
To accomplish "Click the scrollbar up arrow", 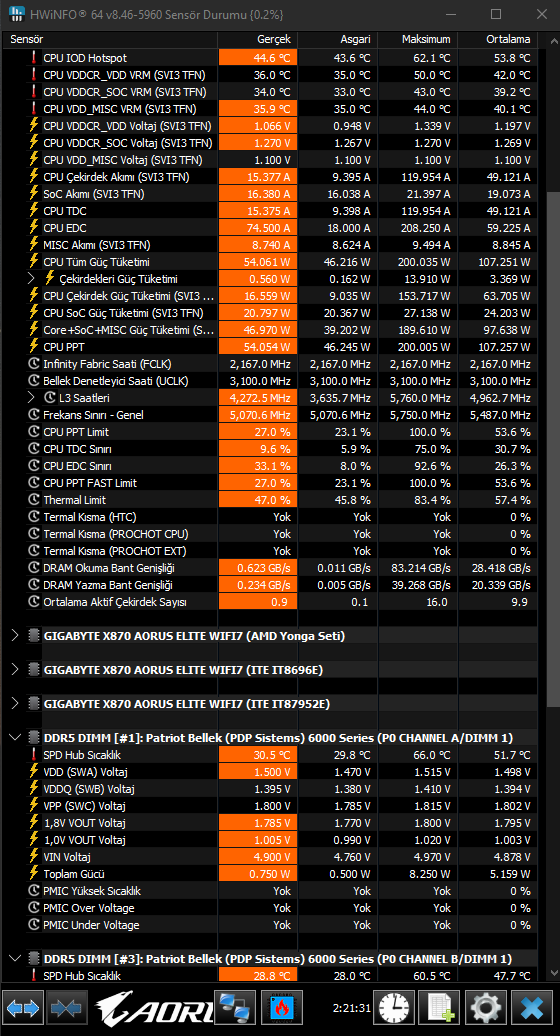I will pos(552,41).
